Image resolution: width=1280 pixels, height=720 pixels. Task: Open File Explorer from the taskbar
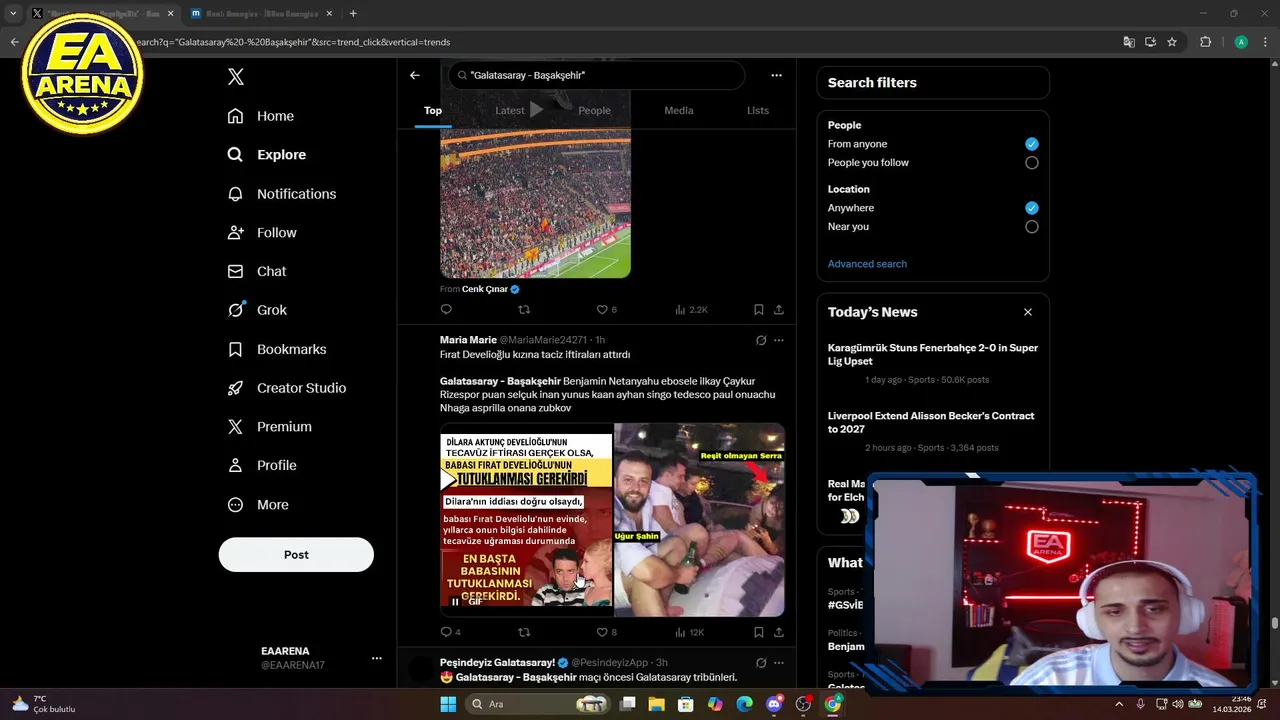click(x=656, y=704)
